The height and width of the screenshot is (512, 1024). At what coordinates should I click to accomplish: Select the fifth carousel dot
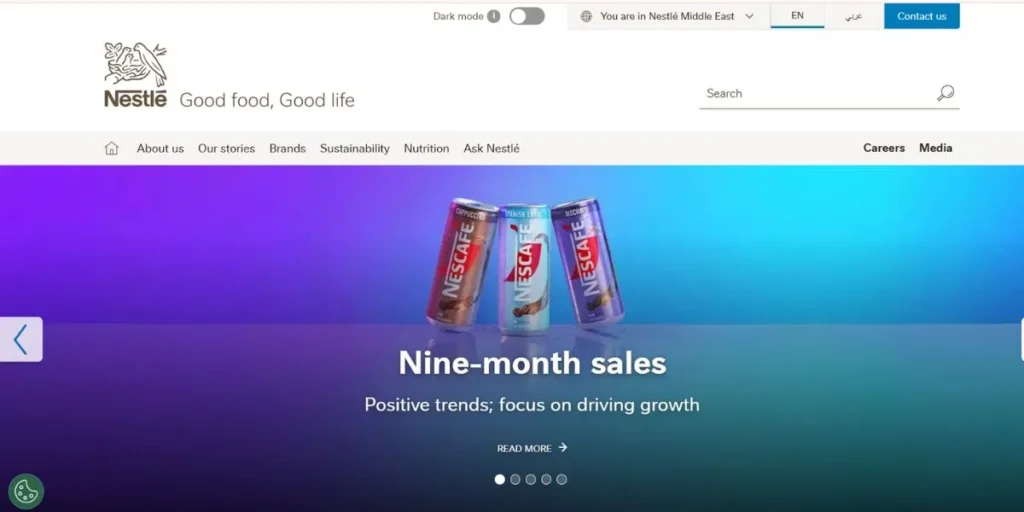[x=562, y=479]
